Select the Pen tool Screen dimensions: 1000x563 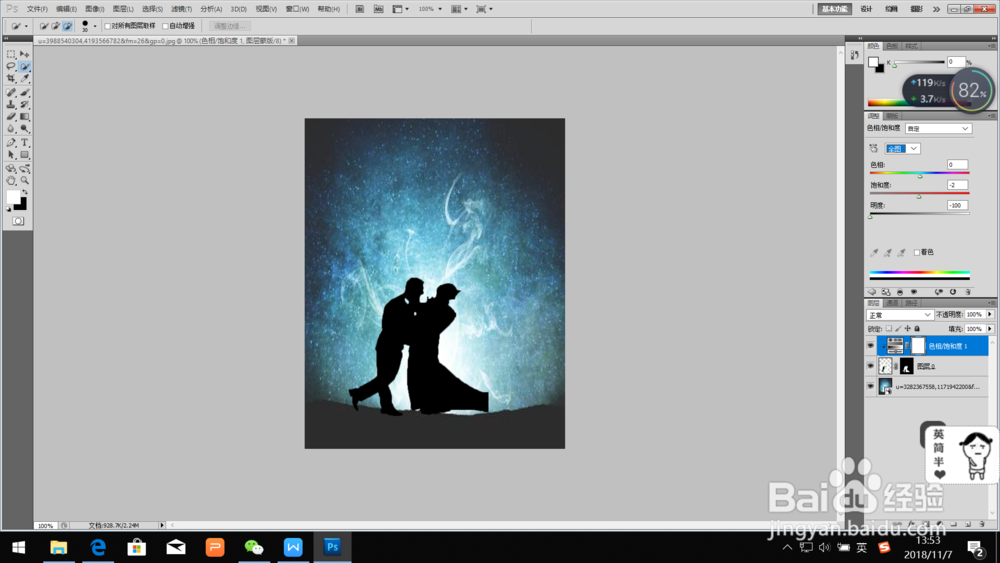pos(11,143)
